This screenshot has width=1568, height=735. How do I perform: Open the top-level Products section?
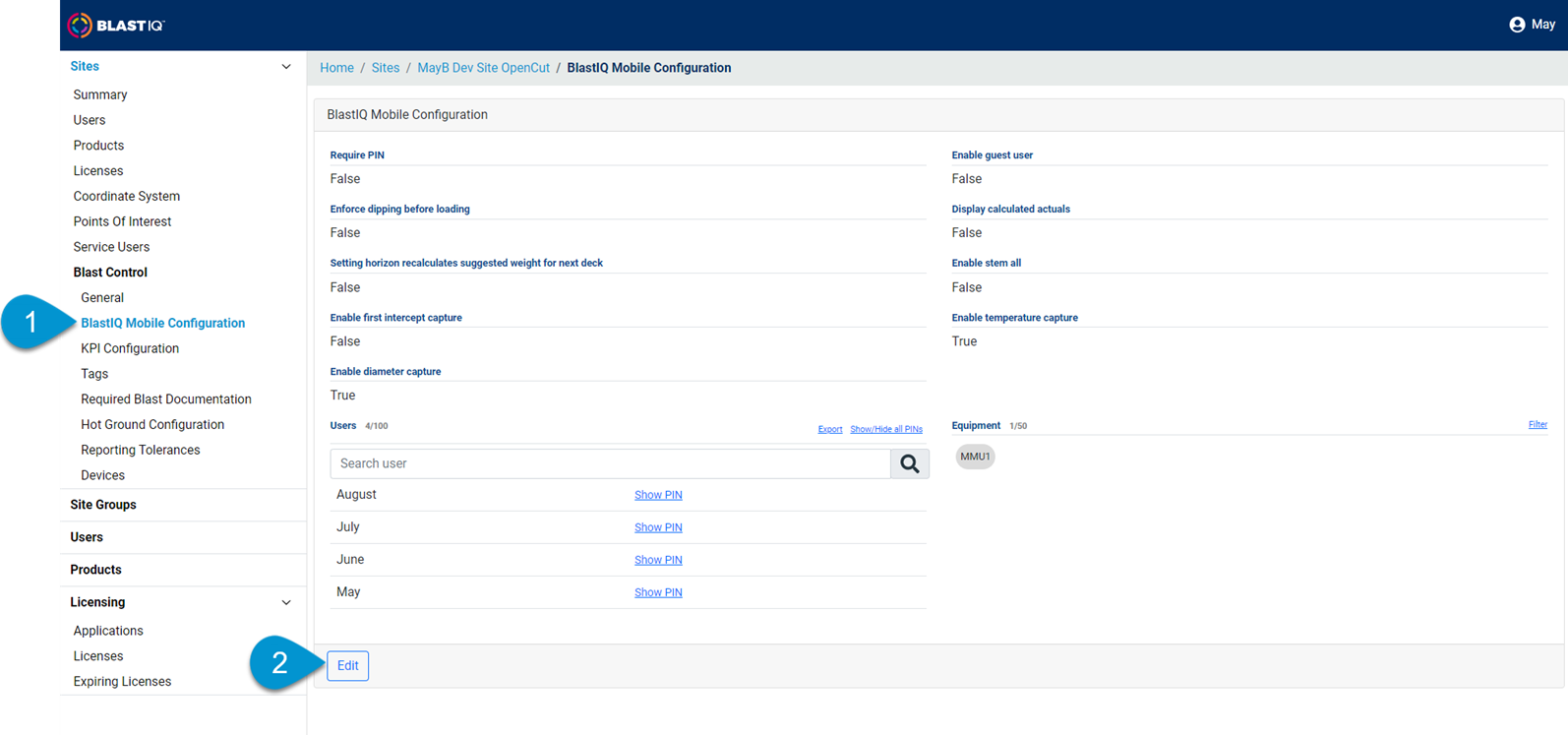tap(95, 570)
